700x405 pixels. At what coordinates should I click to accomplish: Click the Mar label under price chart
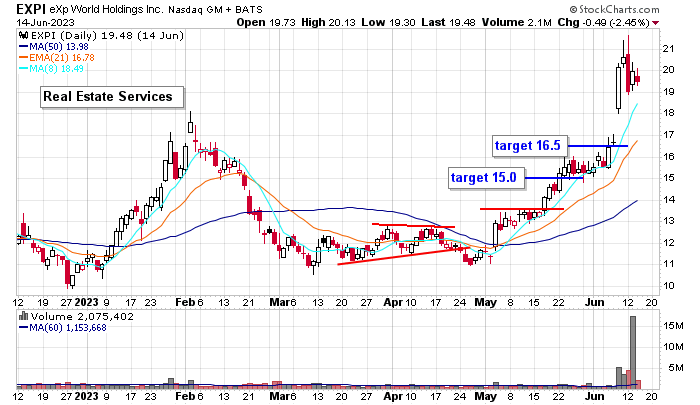[278, 302]
